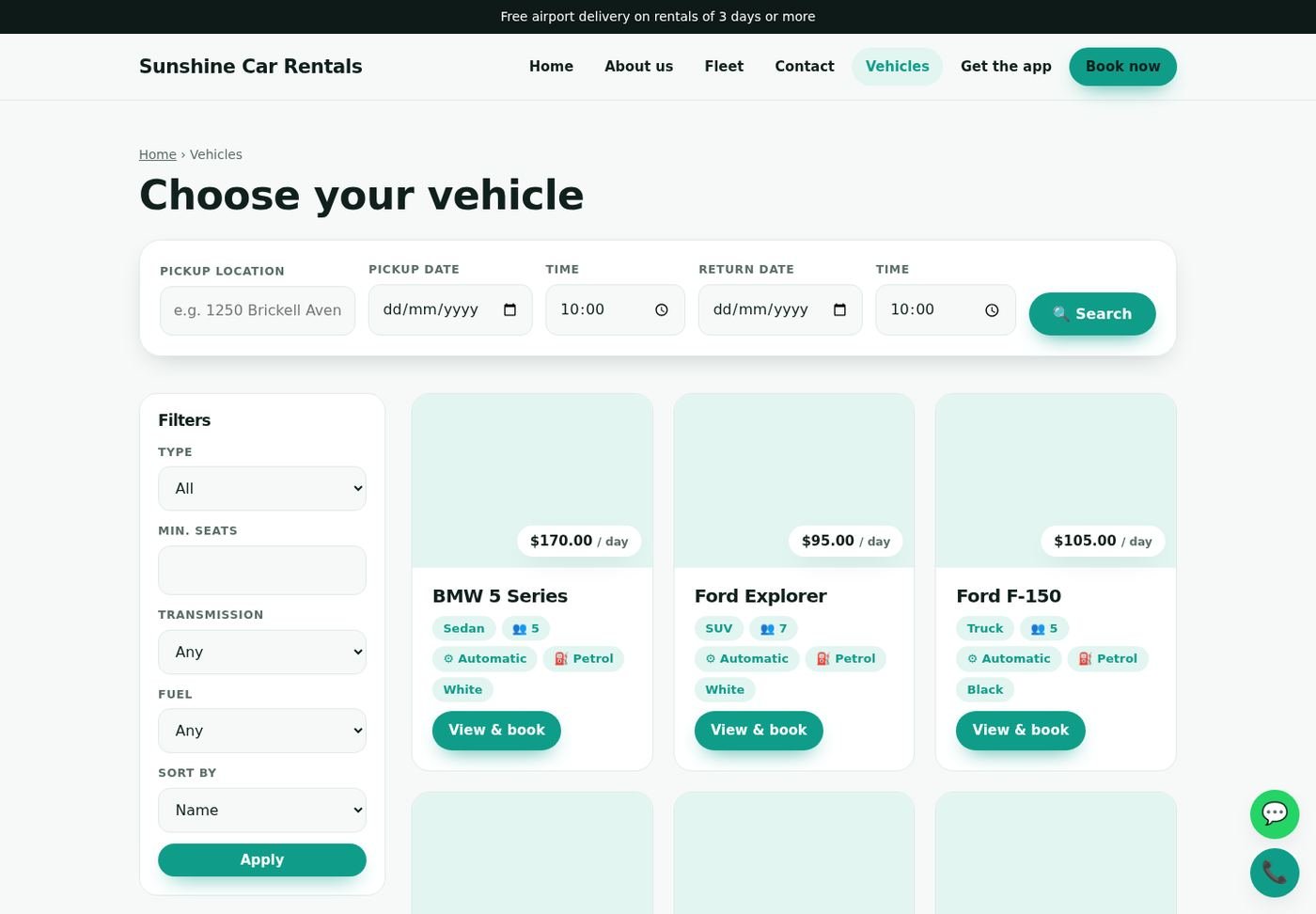Open the green chat bubble widget
Image resolution: width=1316 pixels, height=914 pixels.
pyautogui.click(x=1275, y=814)
